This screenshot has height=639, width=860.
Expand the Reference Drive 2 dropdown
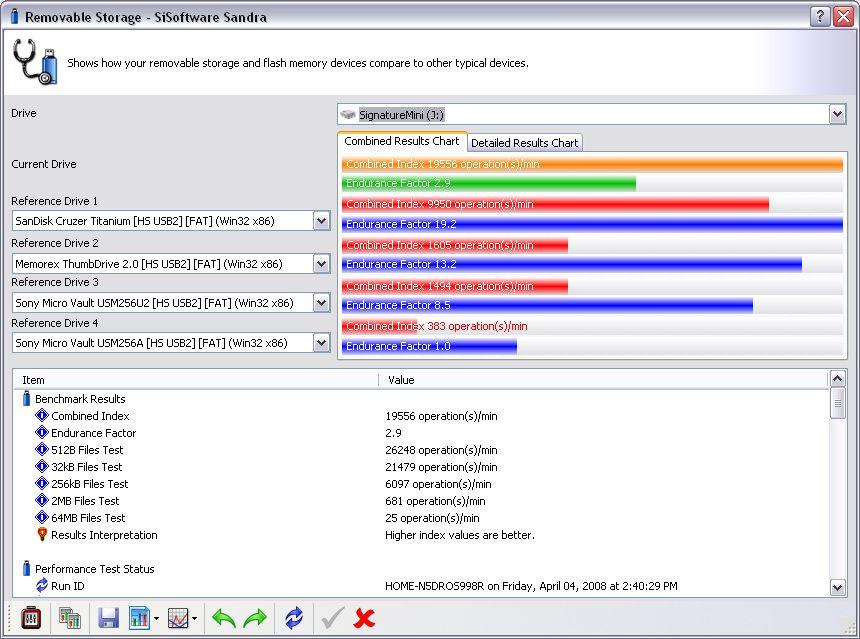(321, 264)
